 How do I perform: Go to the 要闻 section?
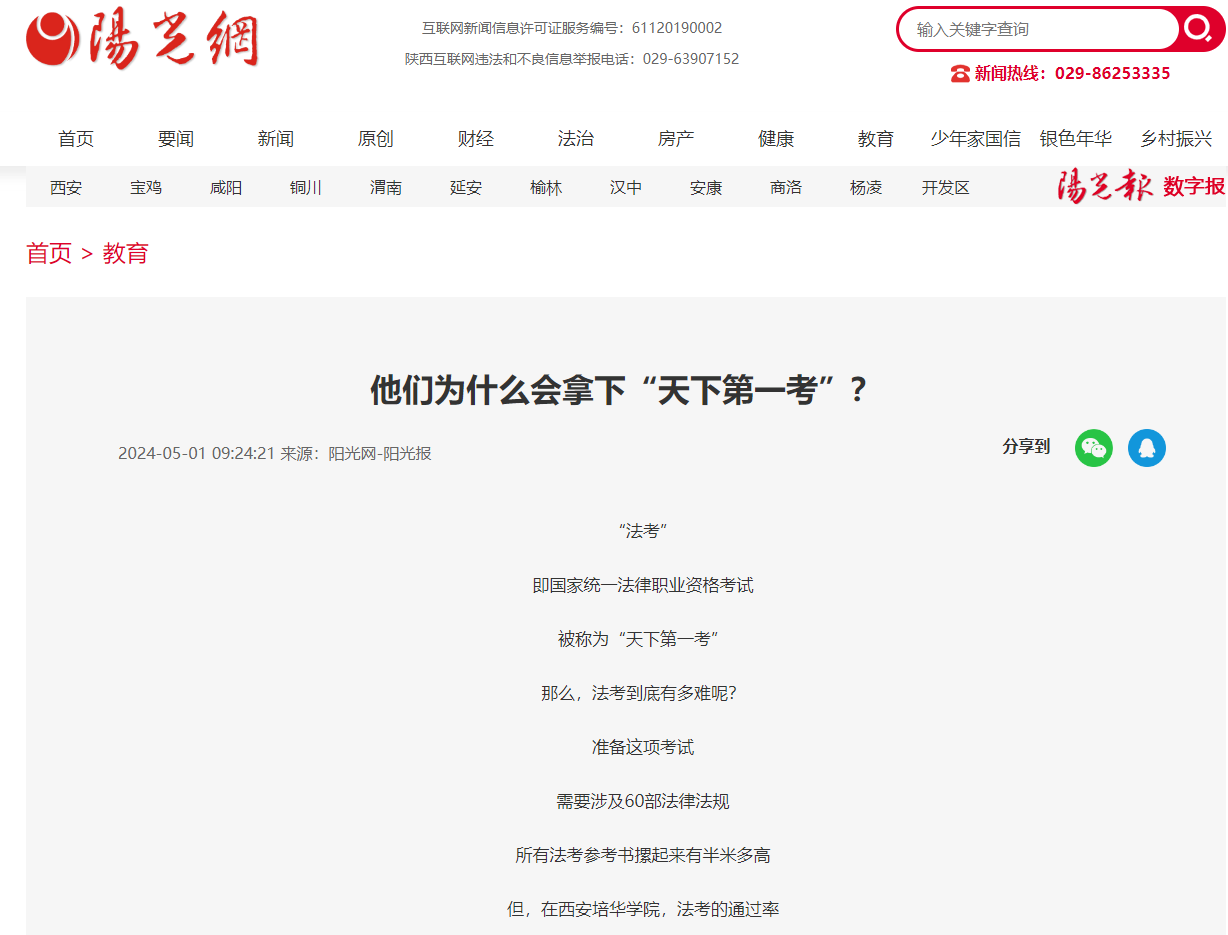pos(176,139)
